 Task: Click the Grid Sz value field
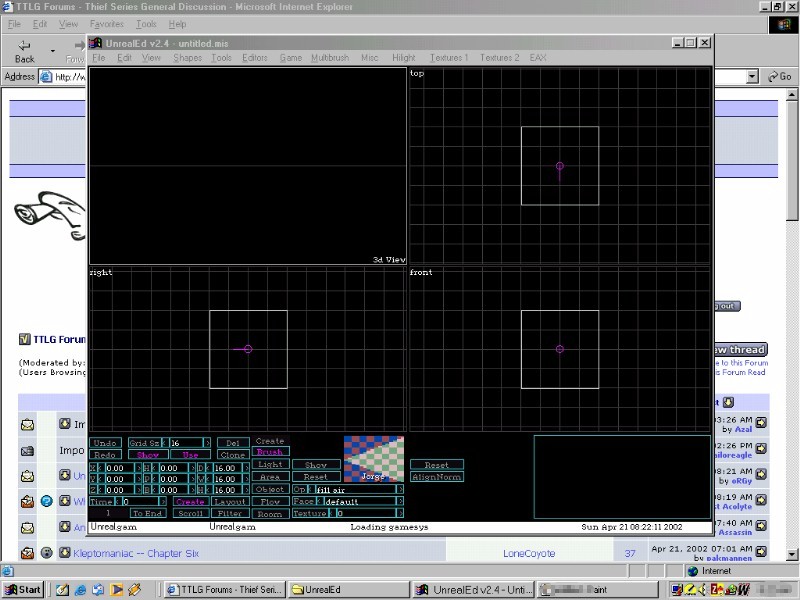pyautogui.click(x=185, y=443)
